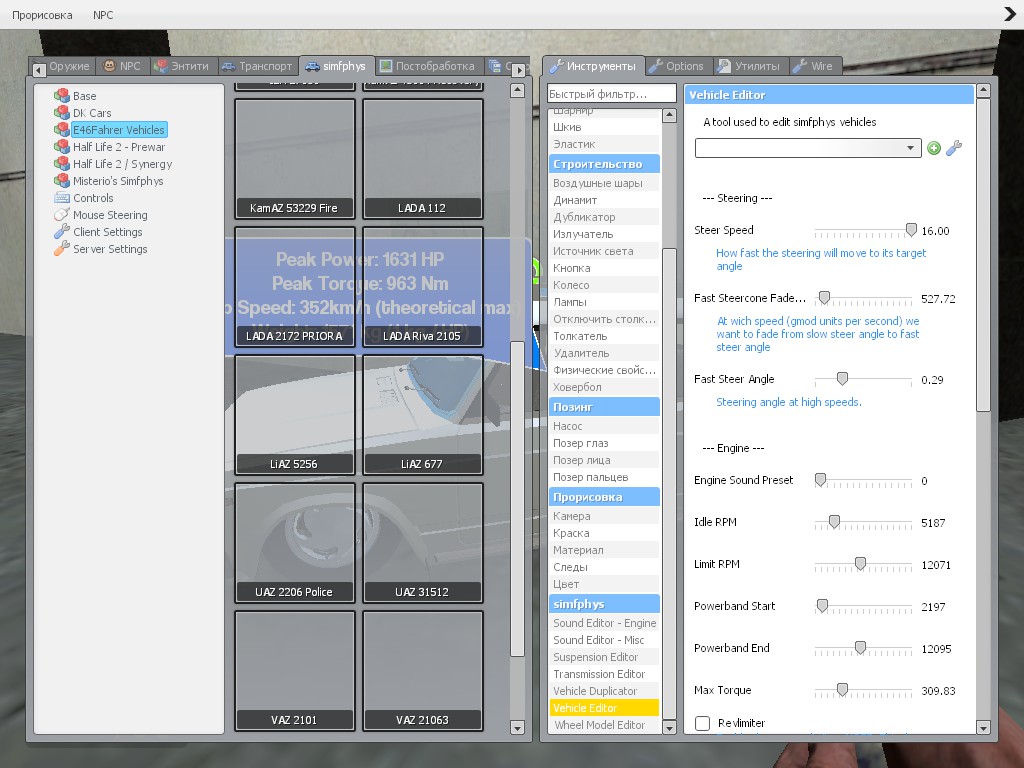Switch to the Options tab

click(x=677, y=66)
